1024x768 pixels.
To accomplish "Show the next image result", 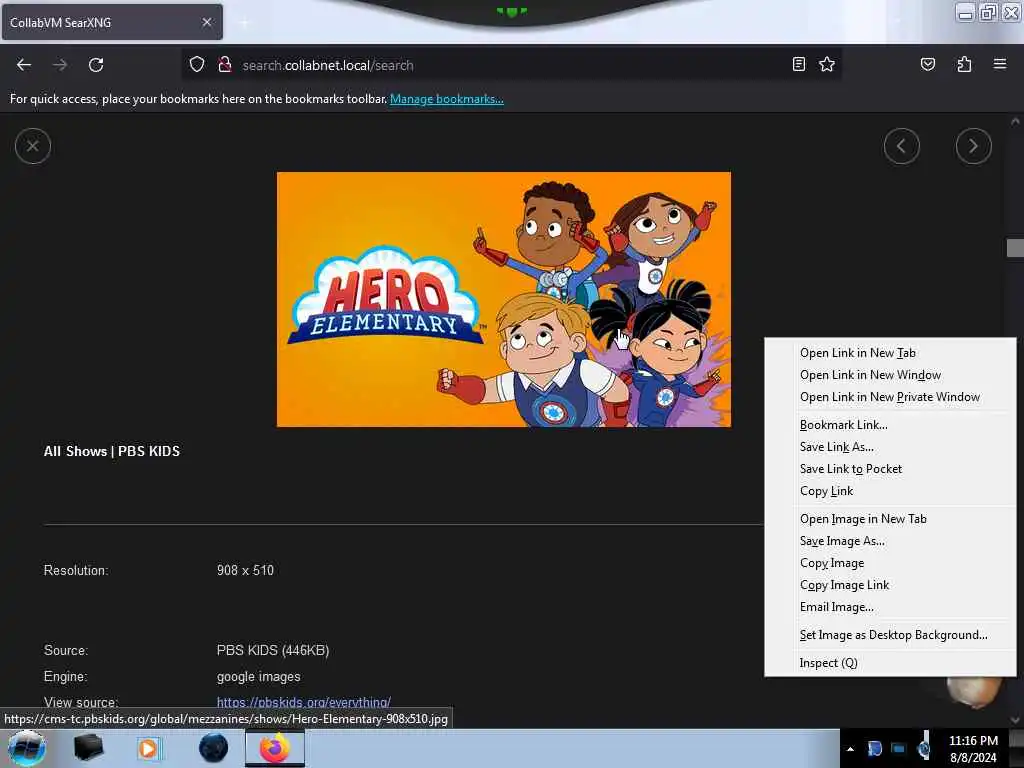I will tap(973, 146).
